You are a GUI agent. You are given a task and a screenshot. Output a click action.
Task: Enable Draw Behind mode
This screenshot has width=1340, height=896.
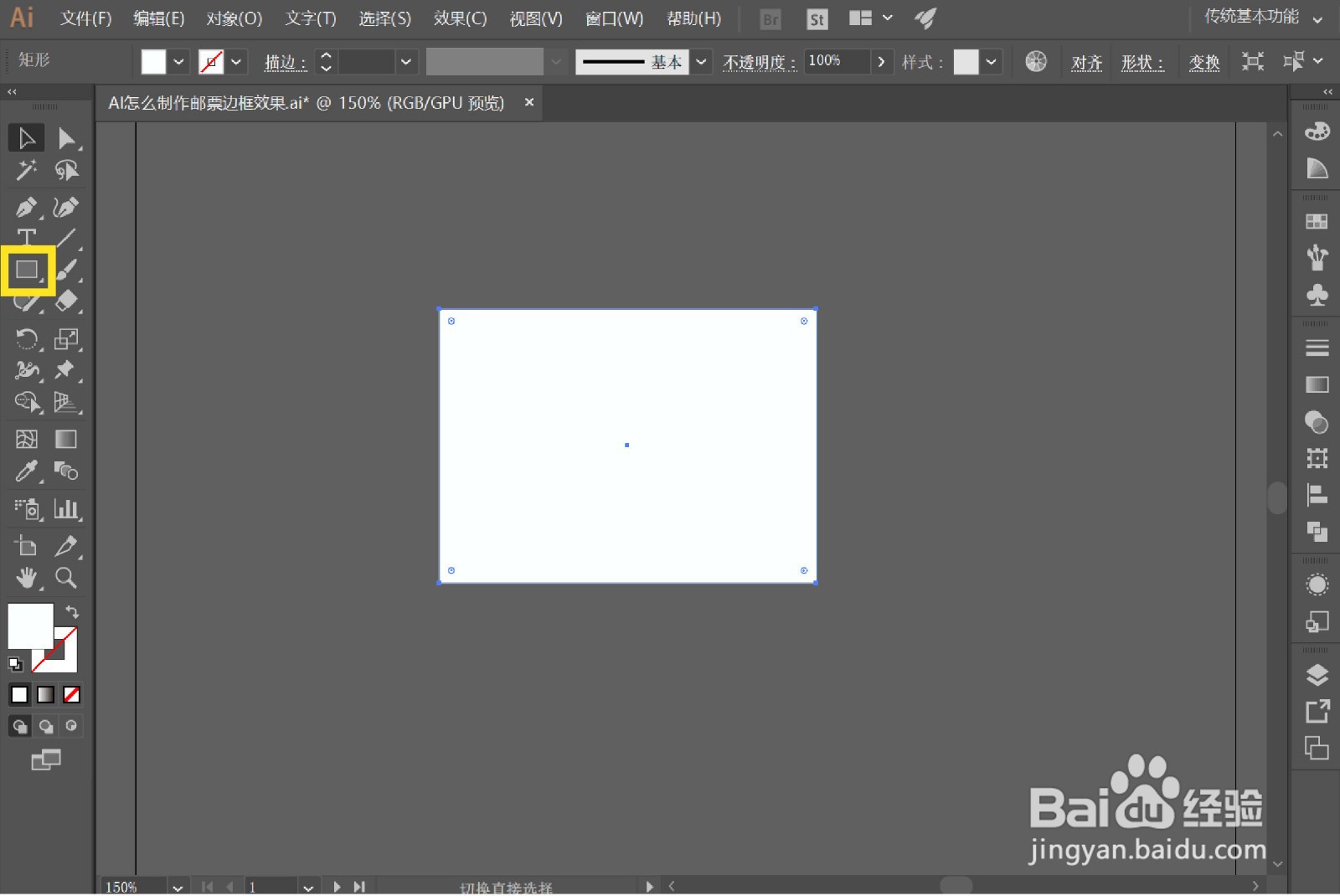45,726
